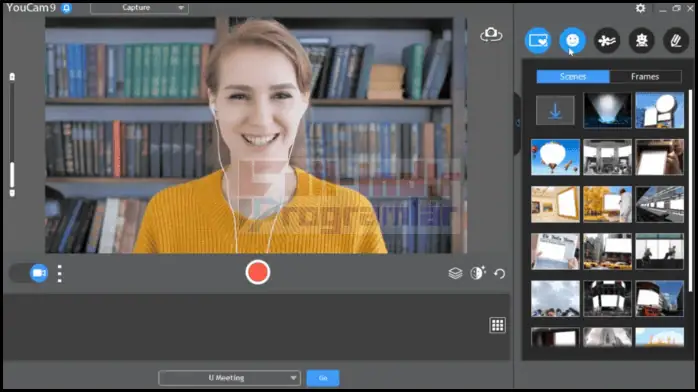
Task: Click the zoom in icon atop slider
Action: (12, 77)
